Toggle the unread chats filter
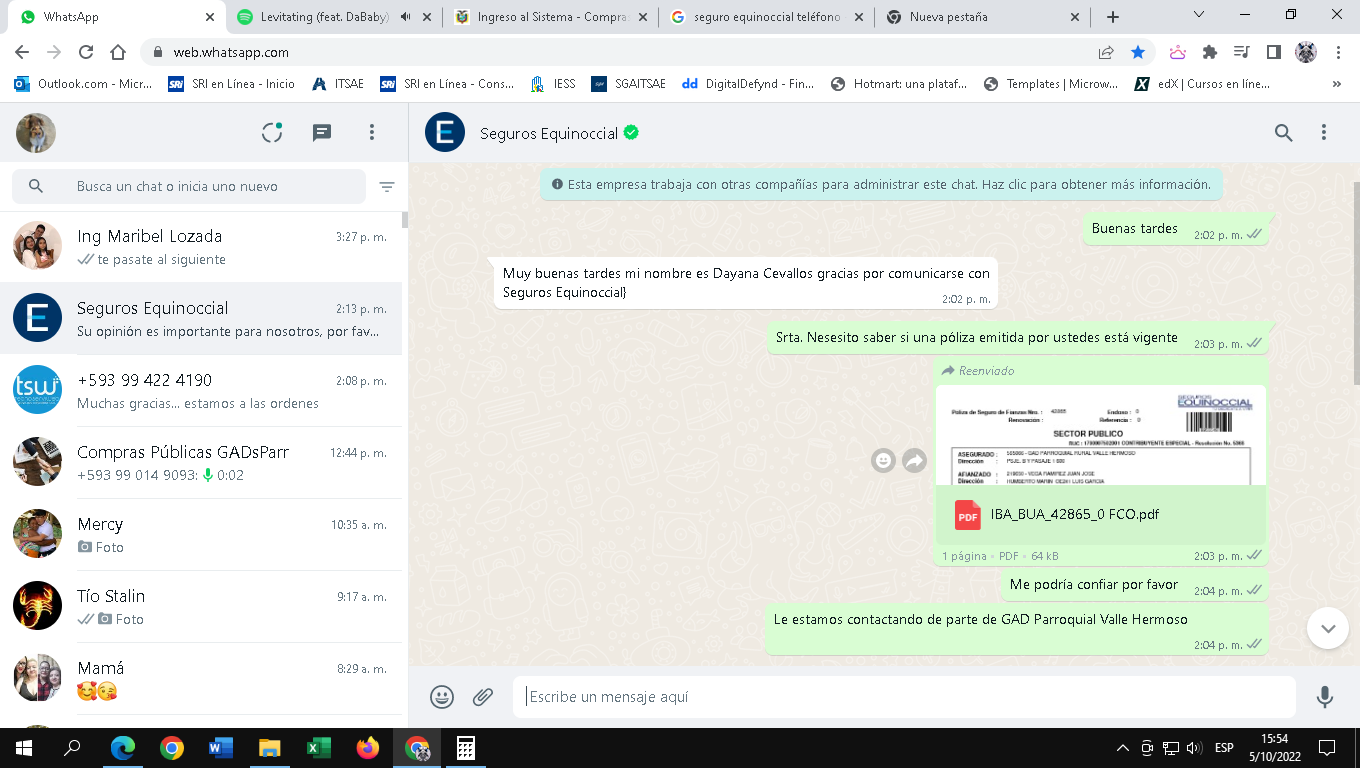The height and width of the screenshot is (768, 1360). pyautogui.click(x=387, y=187)
